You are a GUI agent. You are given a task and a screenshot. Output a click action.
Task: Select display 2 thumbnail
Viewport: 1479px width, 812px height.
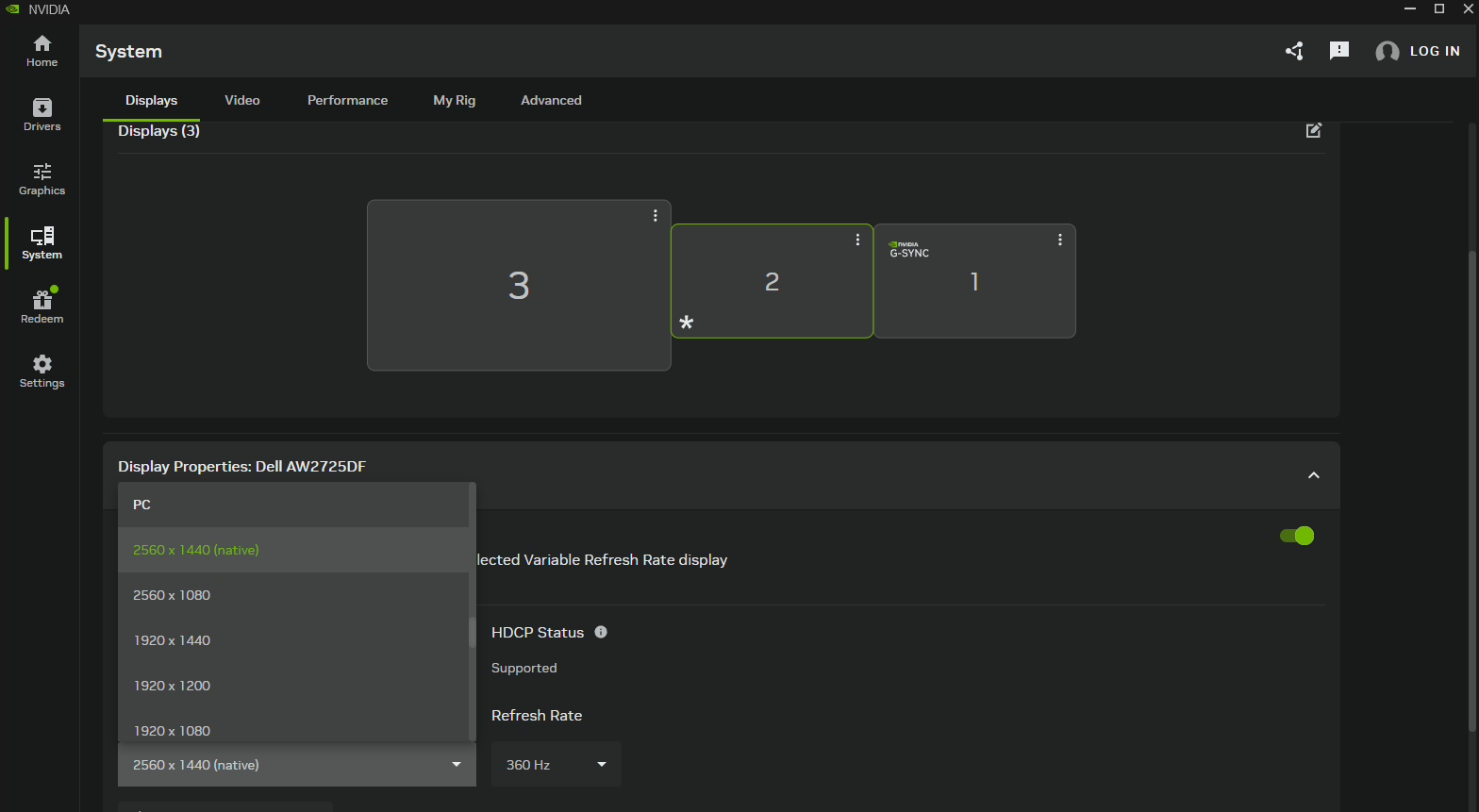772,281
